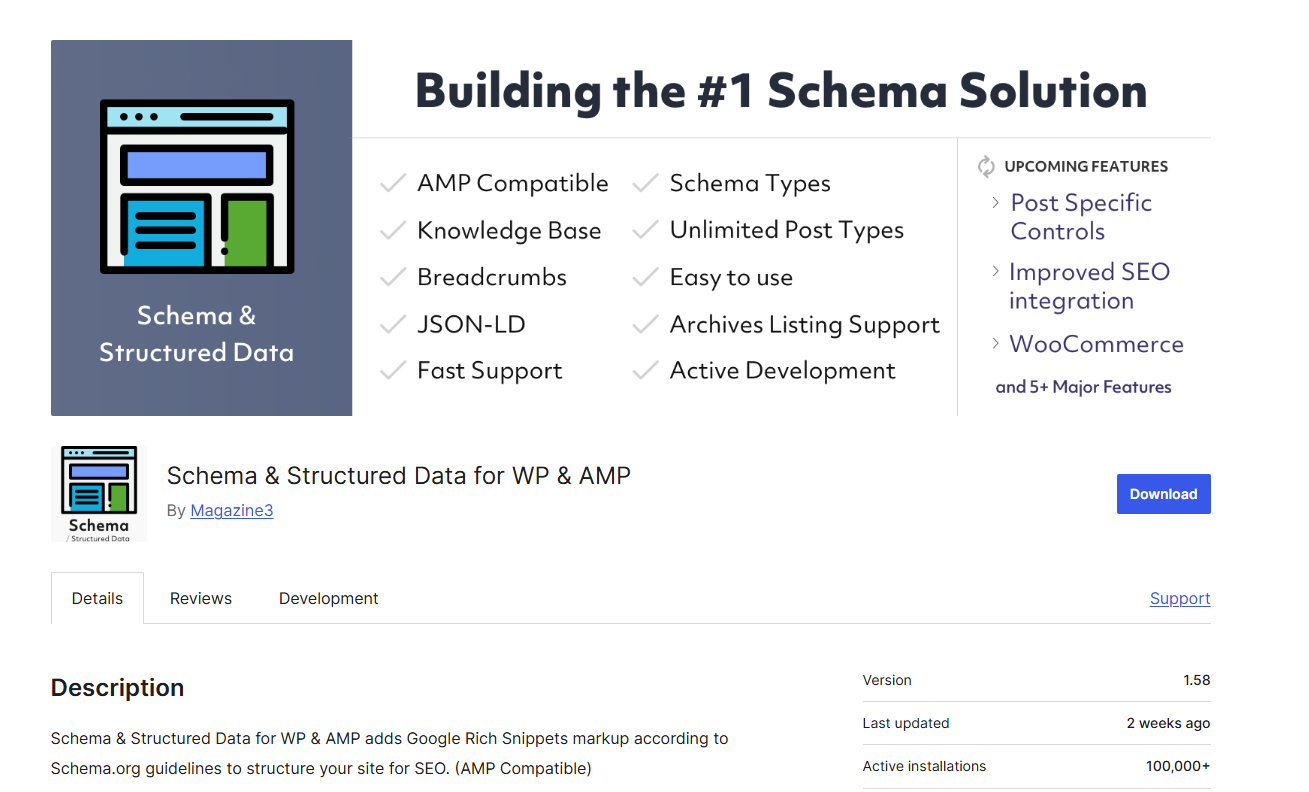Toggle the JSON-LD checkmark

392,323
